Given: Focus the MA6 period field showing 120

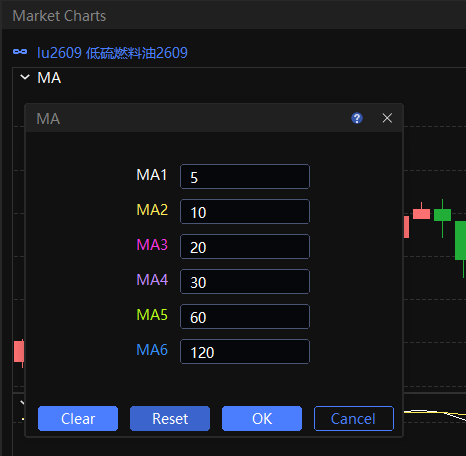Looking at the screenshot, I should pos(245,352).
